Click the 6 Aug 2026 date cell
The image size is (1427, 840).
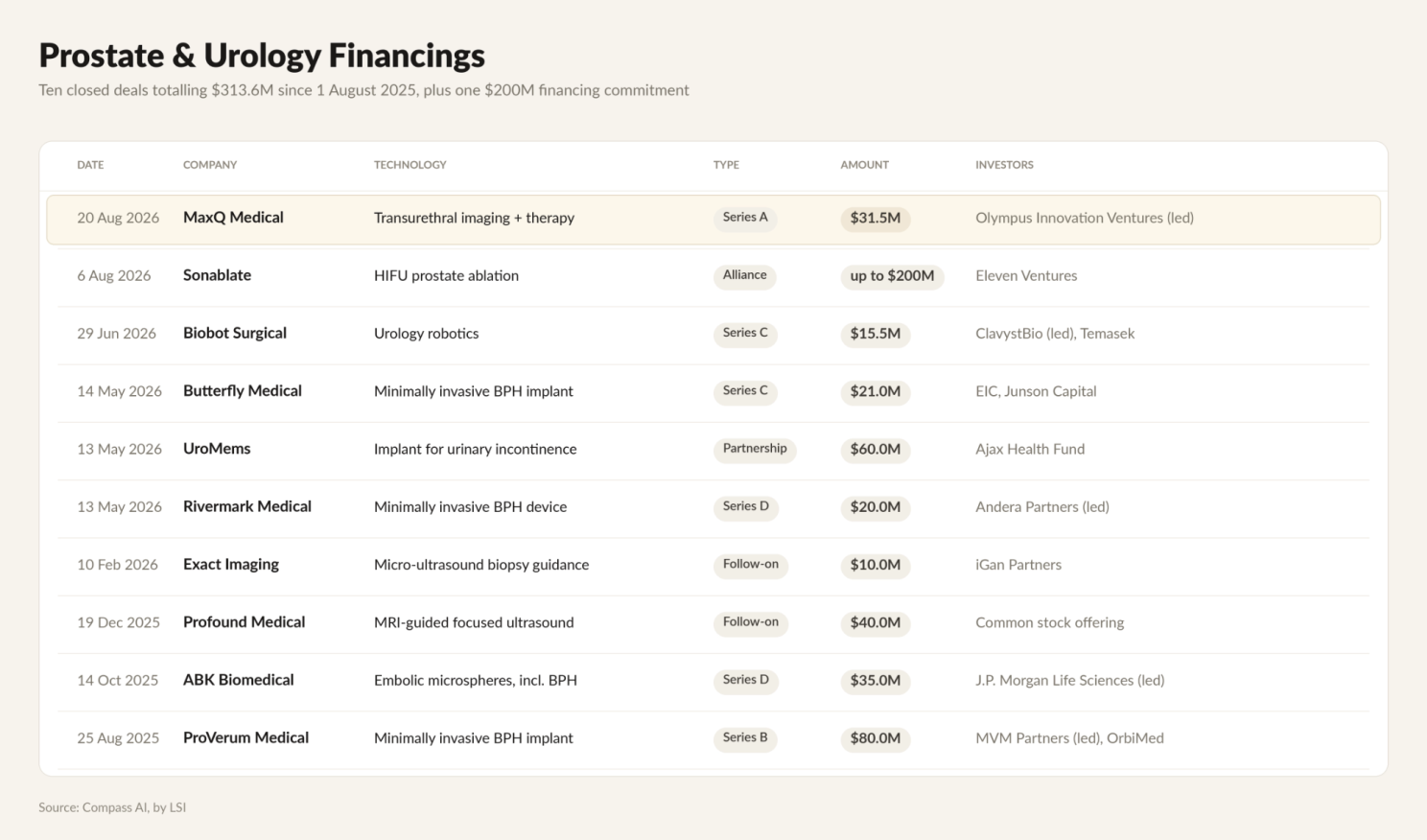point(114,275)
